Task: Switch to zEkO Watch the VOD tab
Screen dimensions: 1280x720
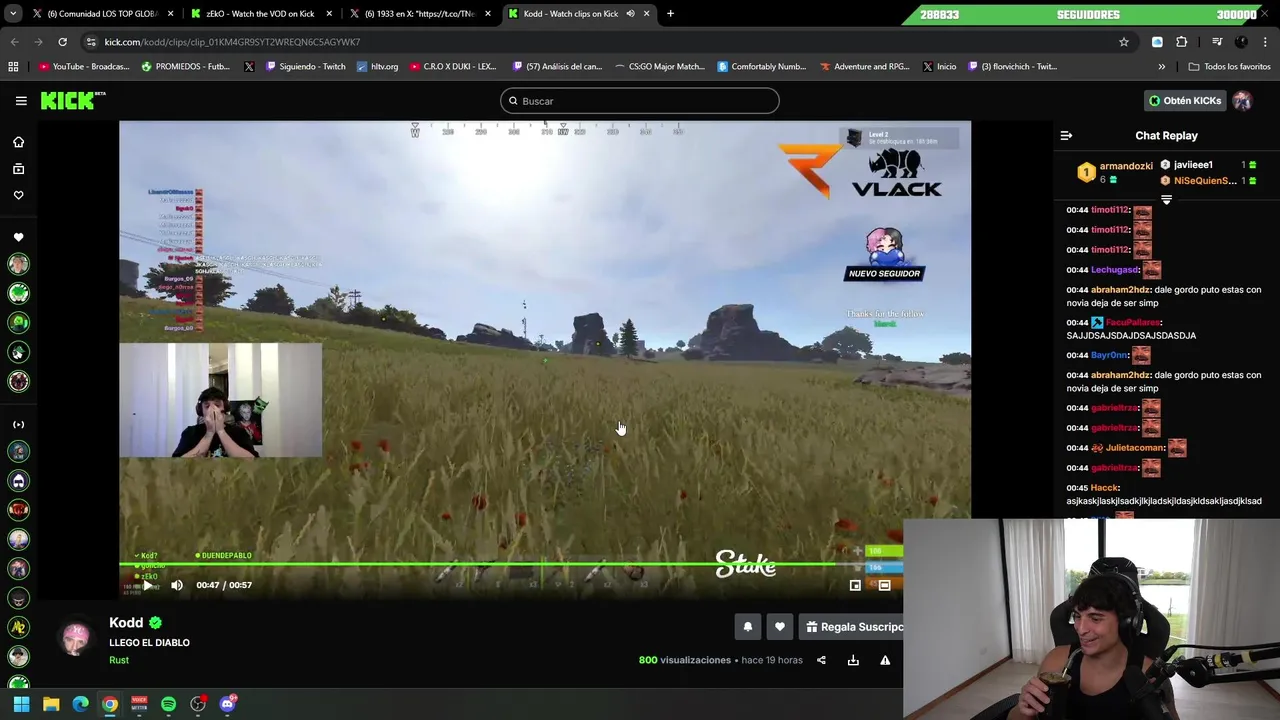Action: point(260,14)
